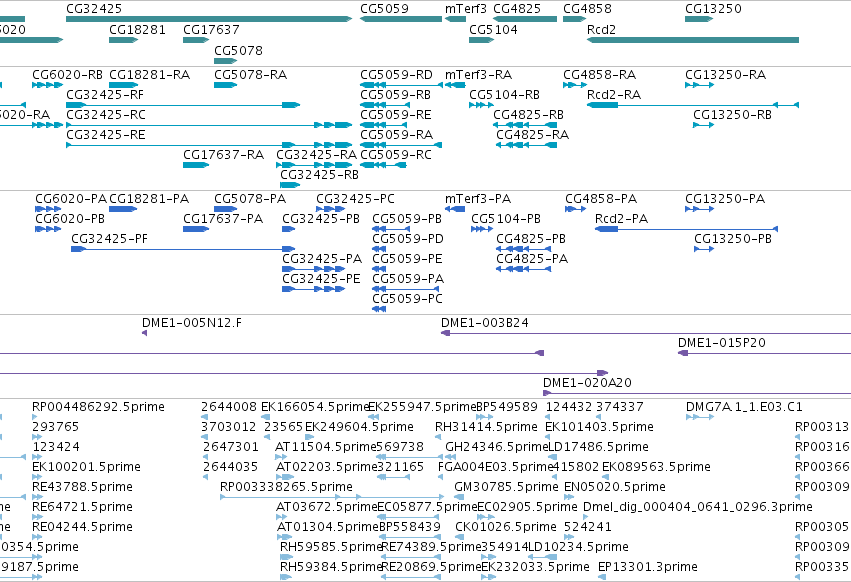Screen dimensions: 851x582
Task: Select transcript CG32425-RF
Action: click(x=183, y=105)
